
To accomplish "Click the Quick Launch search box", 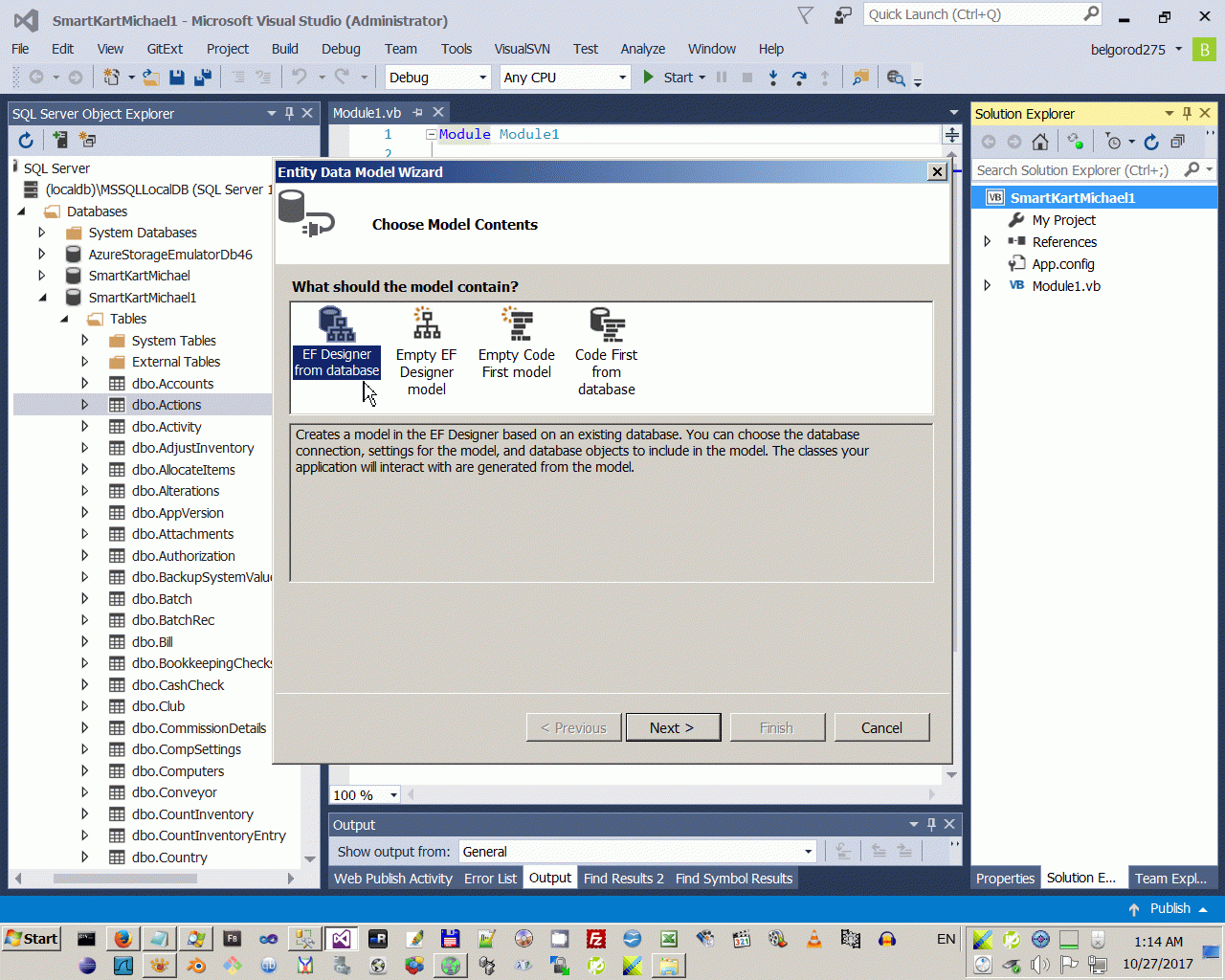I will tap(983, 14).
